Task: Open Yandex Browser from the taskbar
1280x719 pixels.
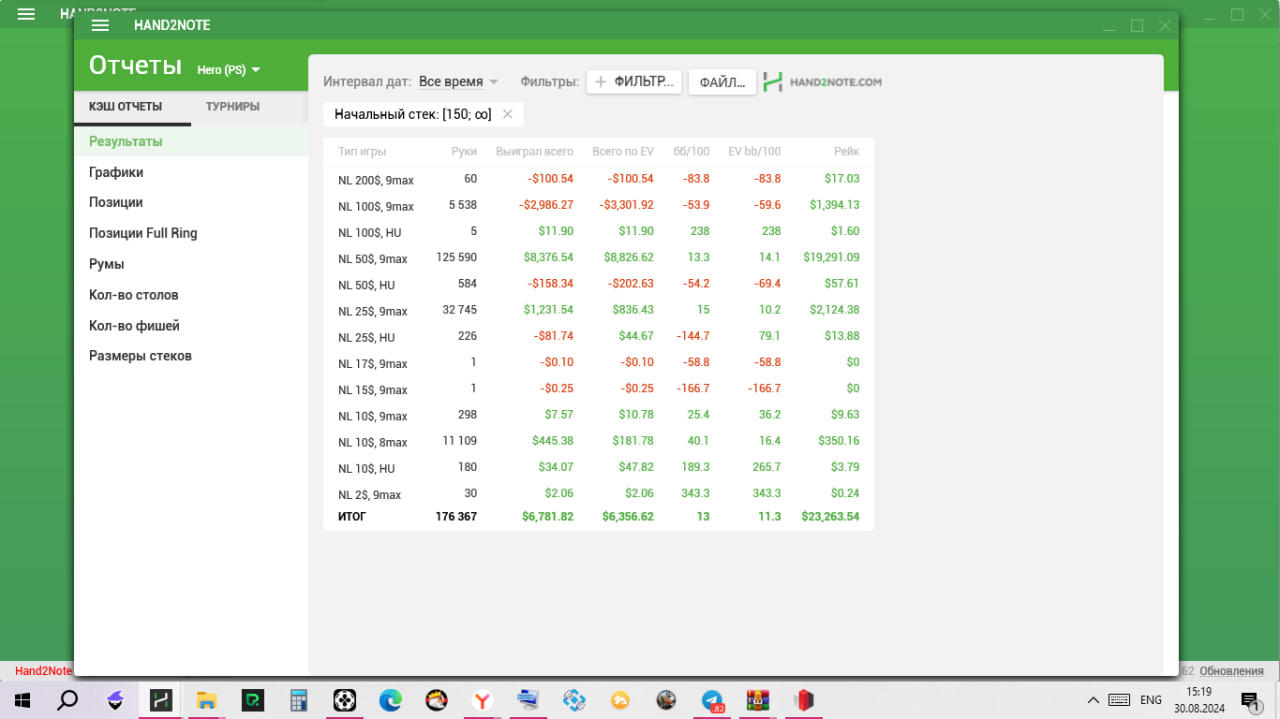Action: click(x=482, y=700)
